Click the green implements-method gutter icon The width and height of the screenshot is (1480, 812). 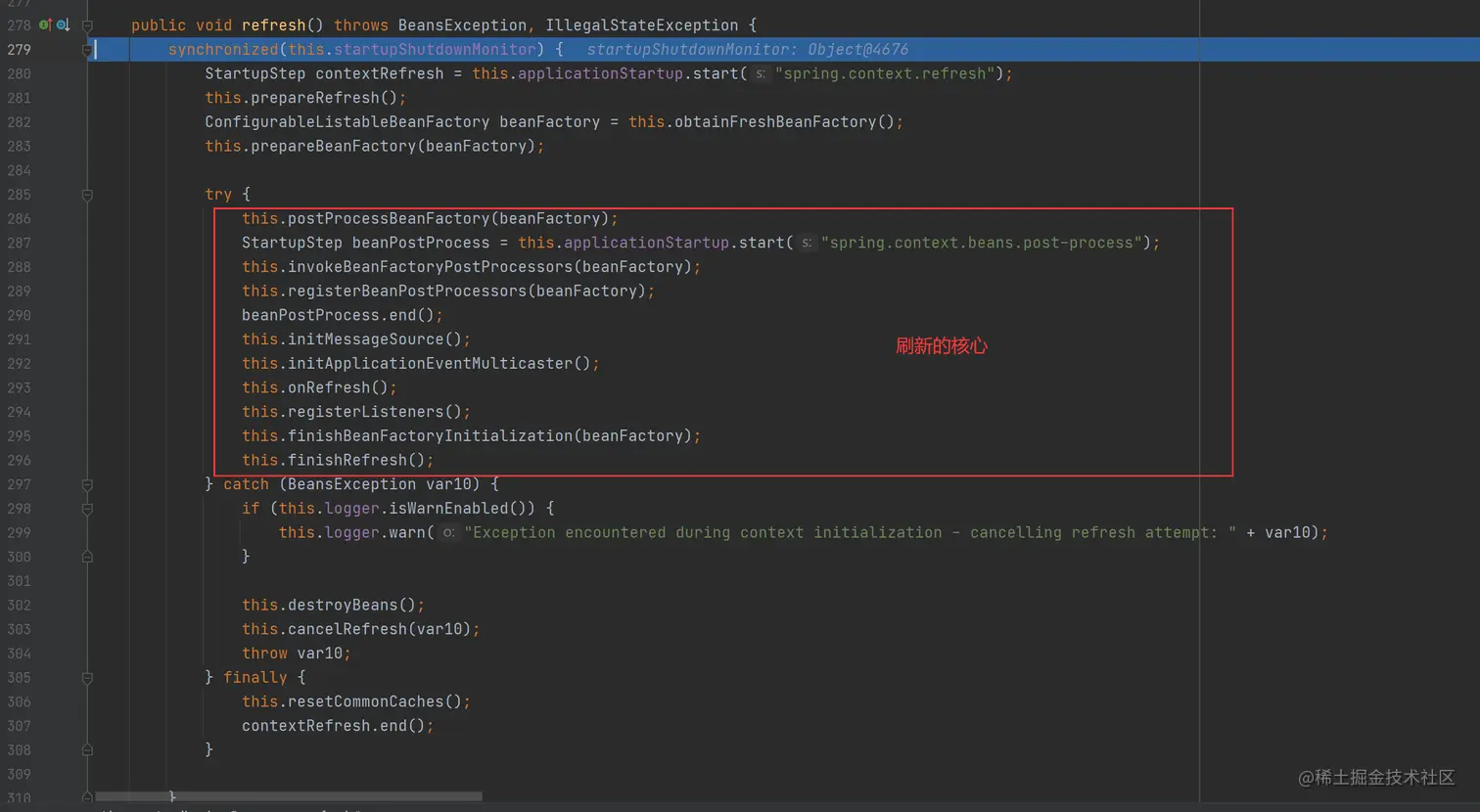[45, 24]
